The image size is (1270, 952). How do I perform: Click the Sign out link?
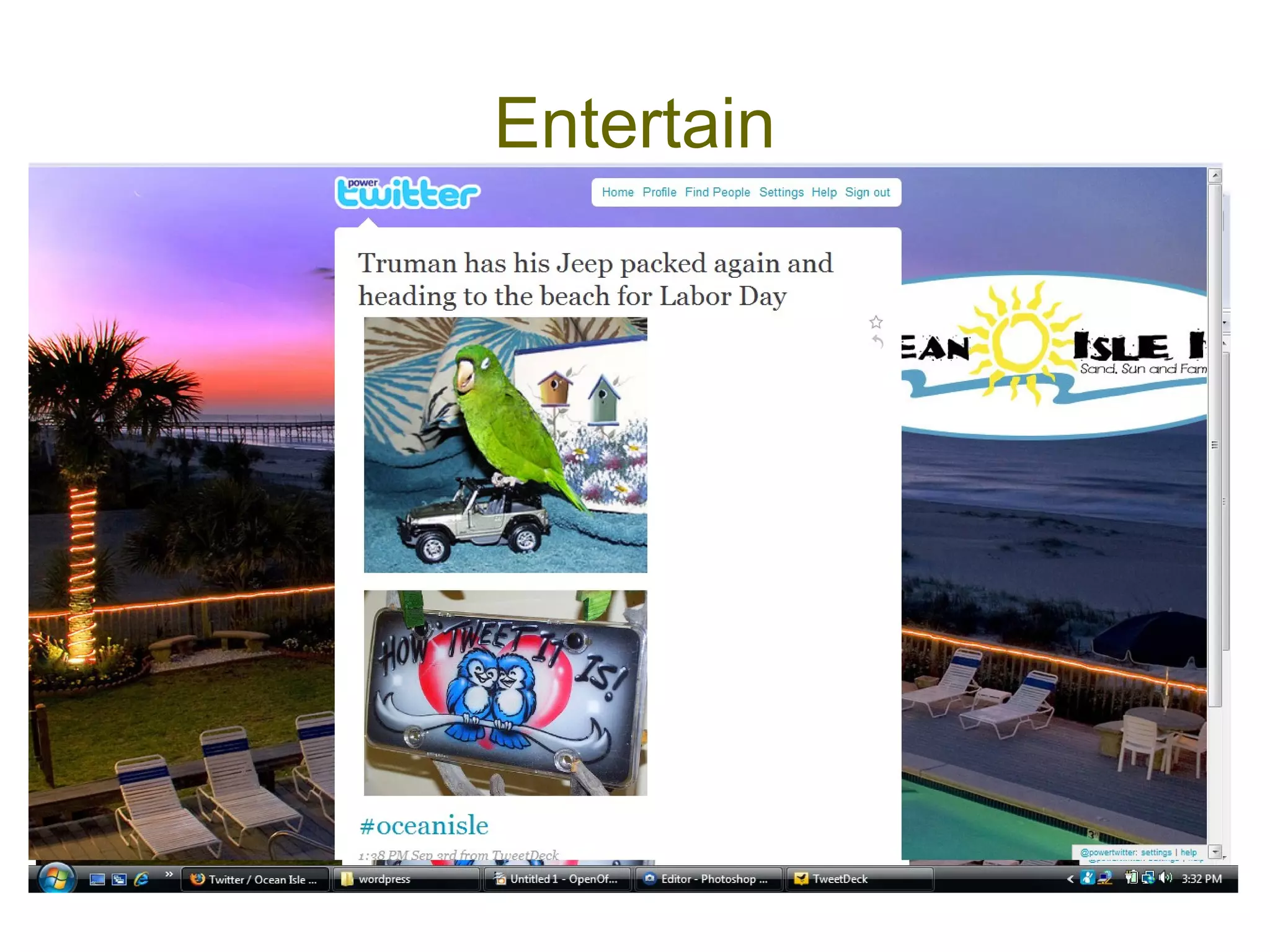[867, 192]
